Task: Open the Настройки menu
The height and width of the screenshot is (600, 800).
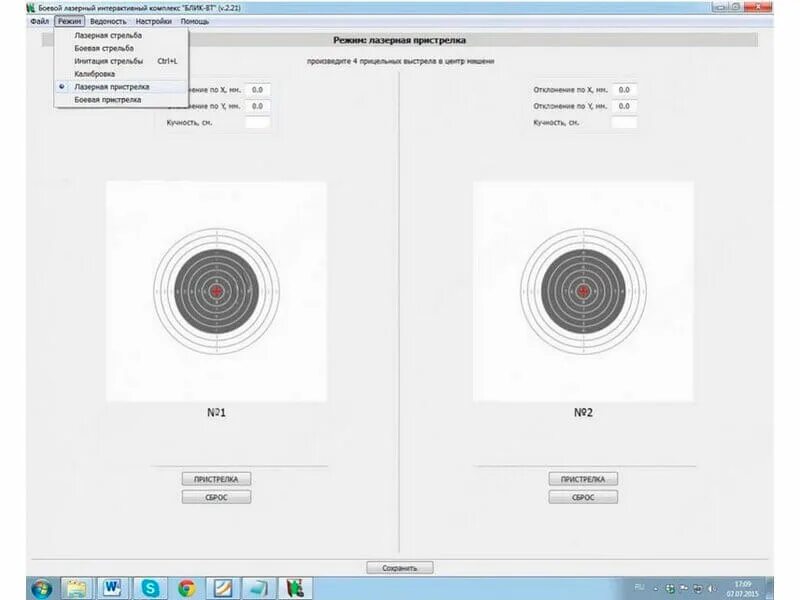Action: (x=154, y=21)
